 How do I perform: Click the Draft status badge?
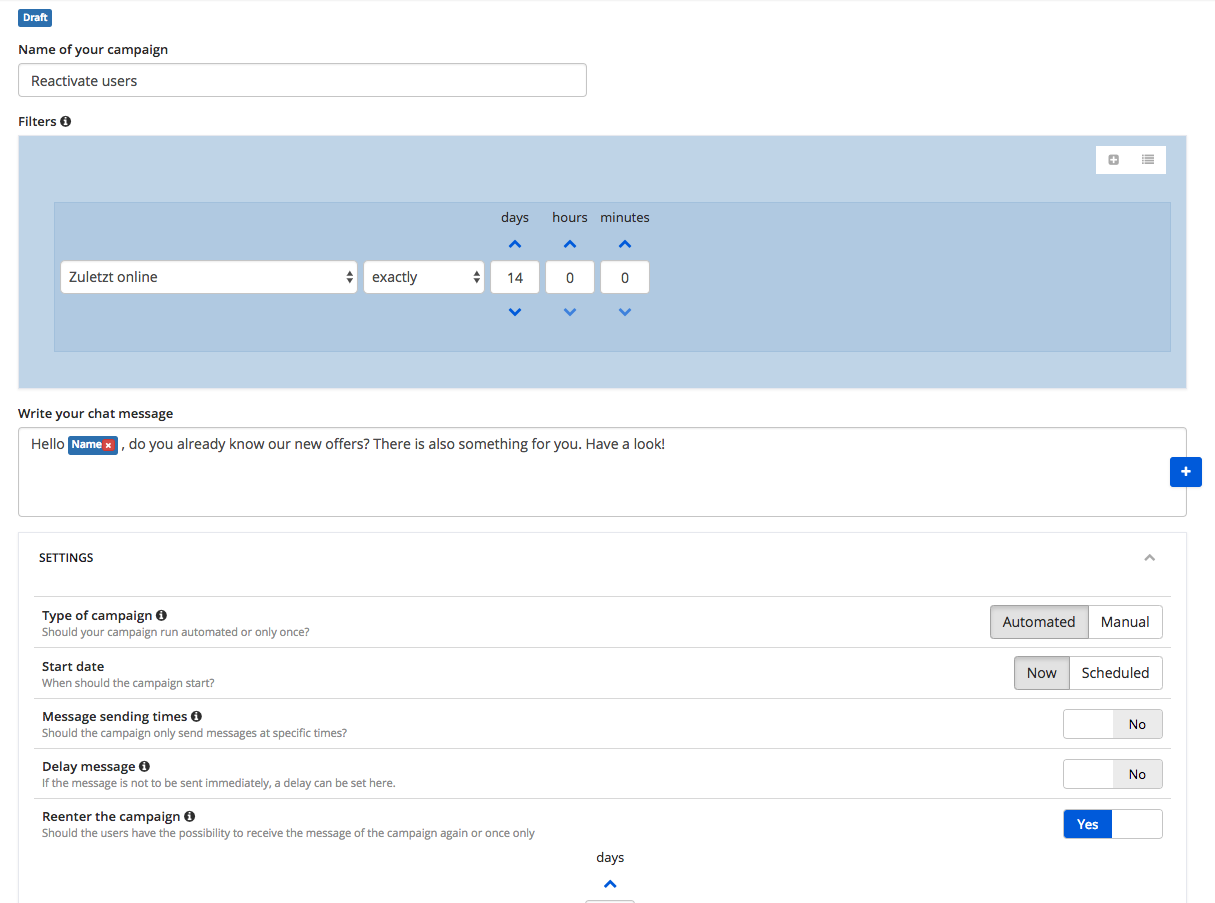(x=35, y=18)
